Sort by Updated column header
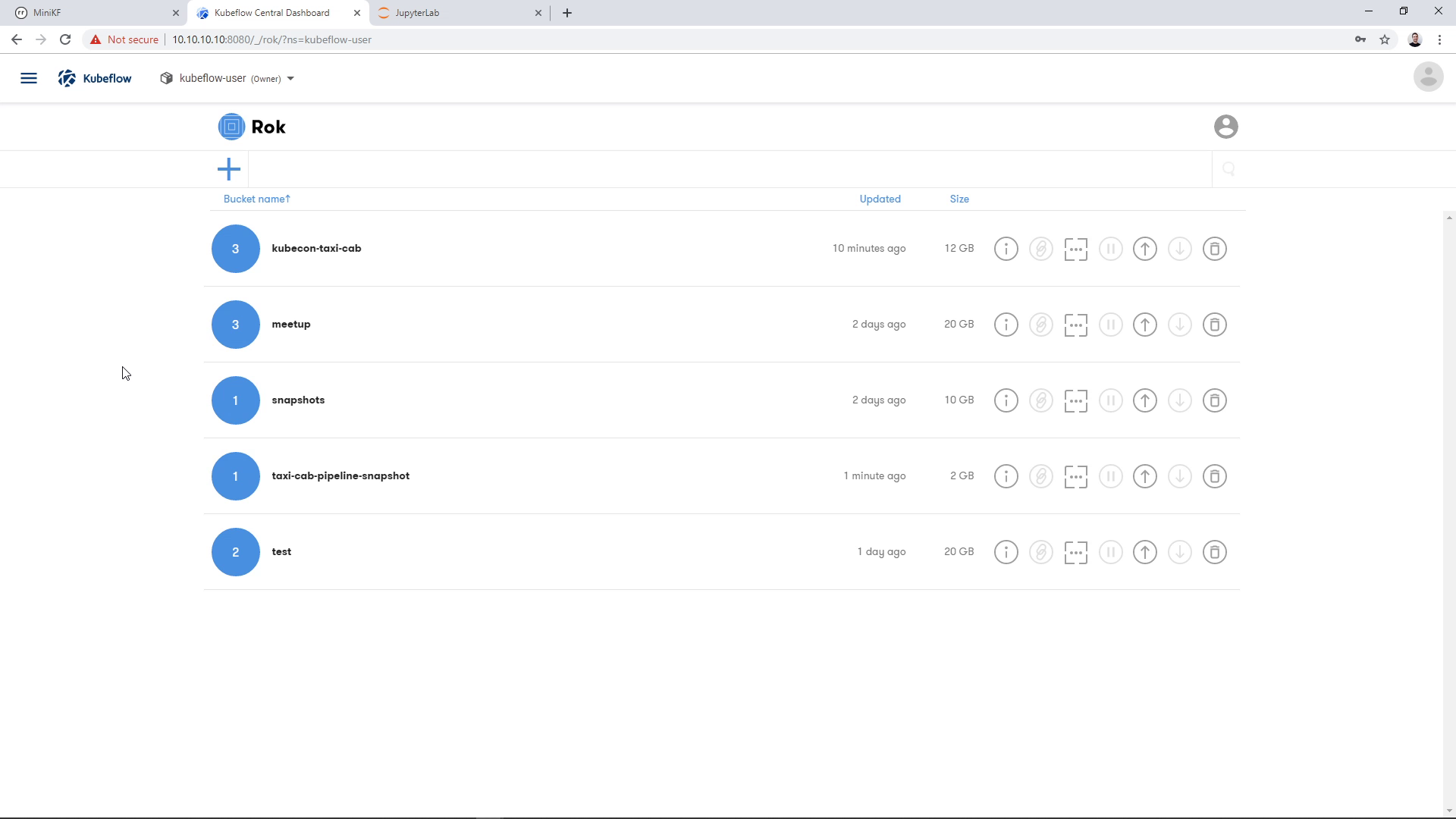Image resolution: width=1456 pixels, height=819 pixels. point(880,199)
